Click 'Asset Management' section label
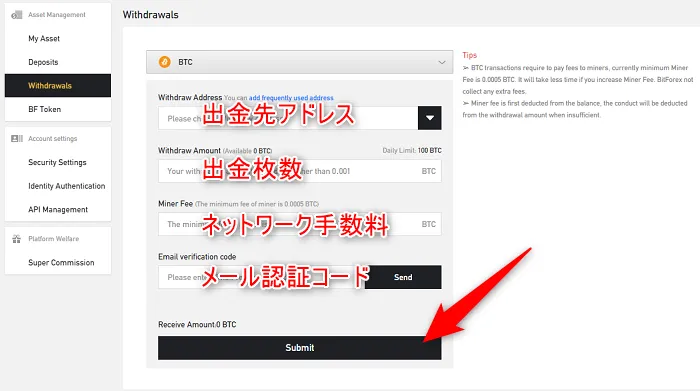The image size is (700, 391). point(57,15)
